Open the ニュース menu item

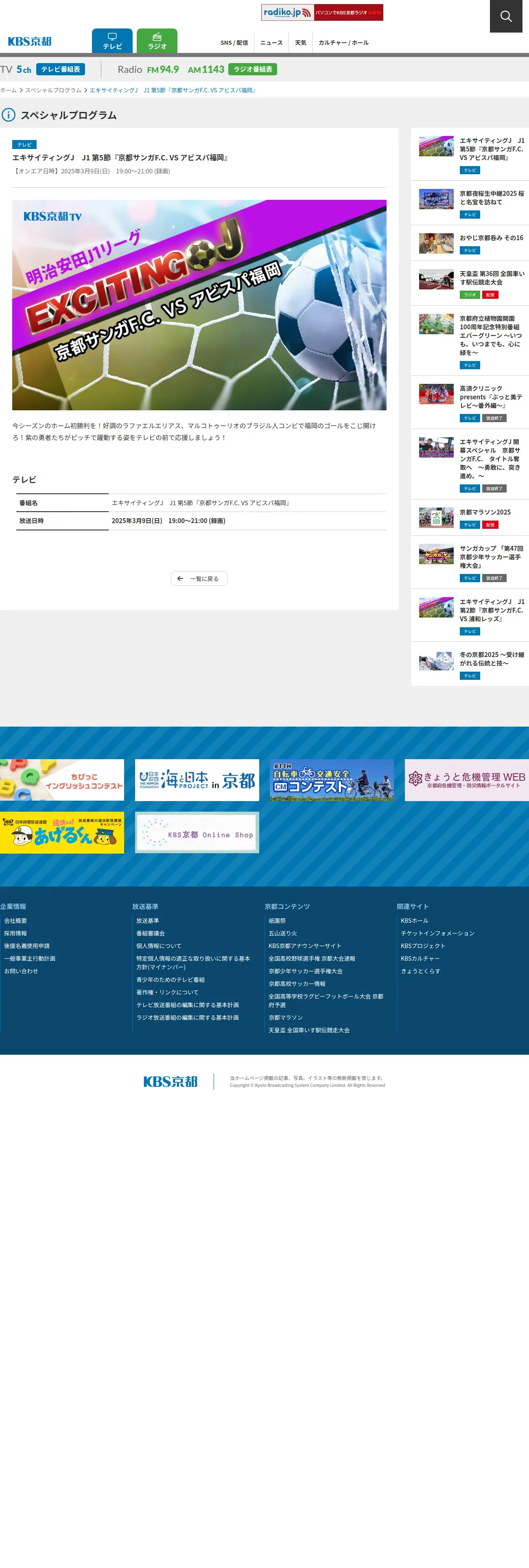(271, 43)
